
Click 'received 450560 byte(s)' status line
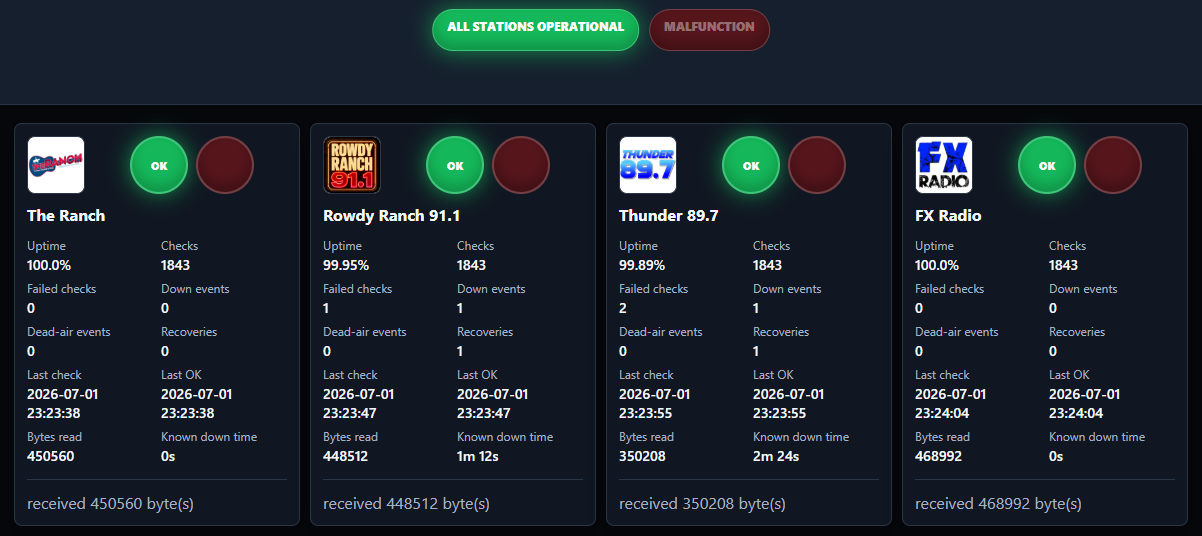pos(110,504)
